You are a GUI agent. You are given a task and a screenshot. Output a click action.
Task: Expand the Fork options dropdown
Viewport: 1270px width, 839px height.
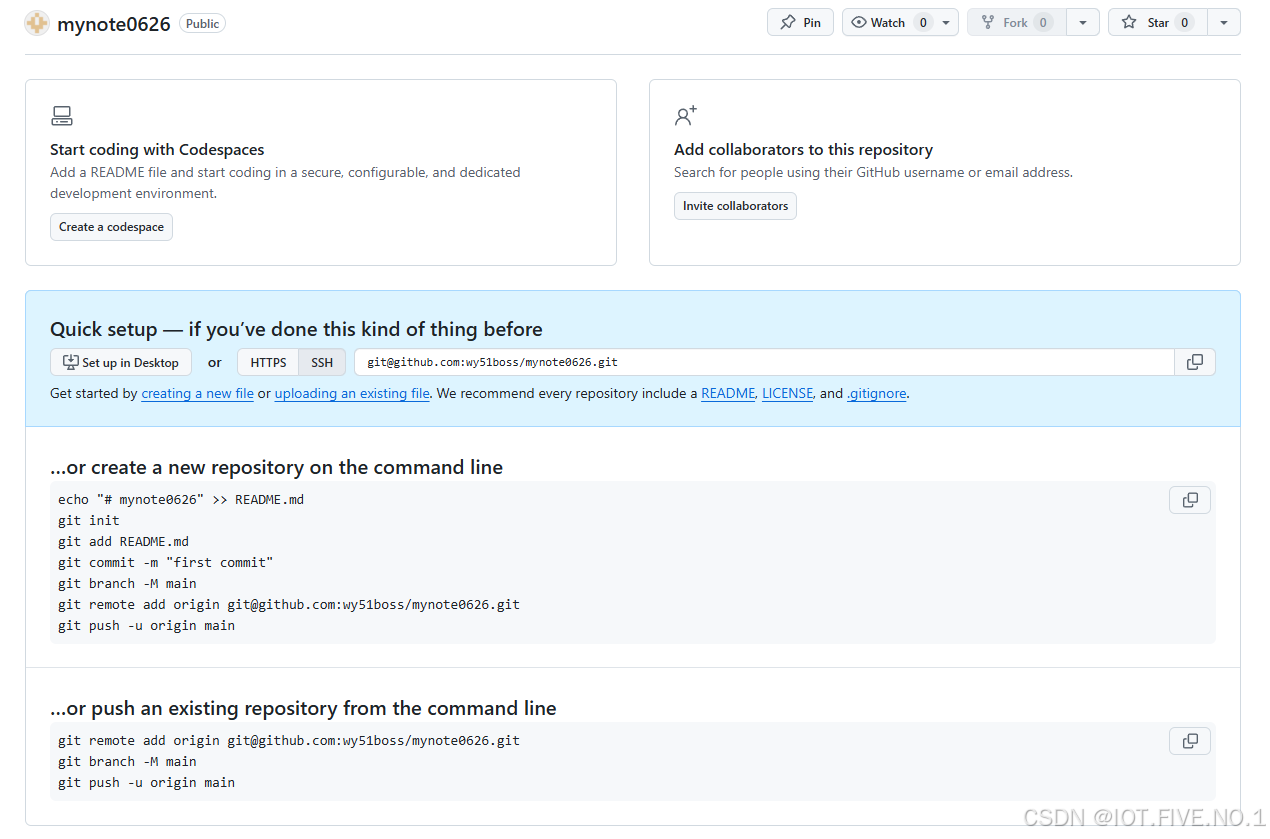[x=1083, y=21]
